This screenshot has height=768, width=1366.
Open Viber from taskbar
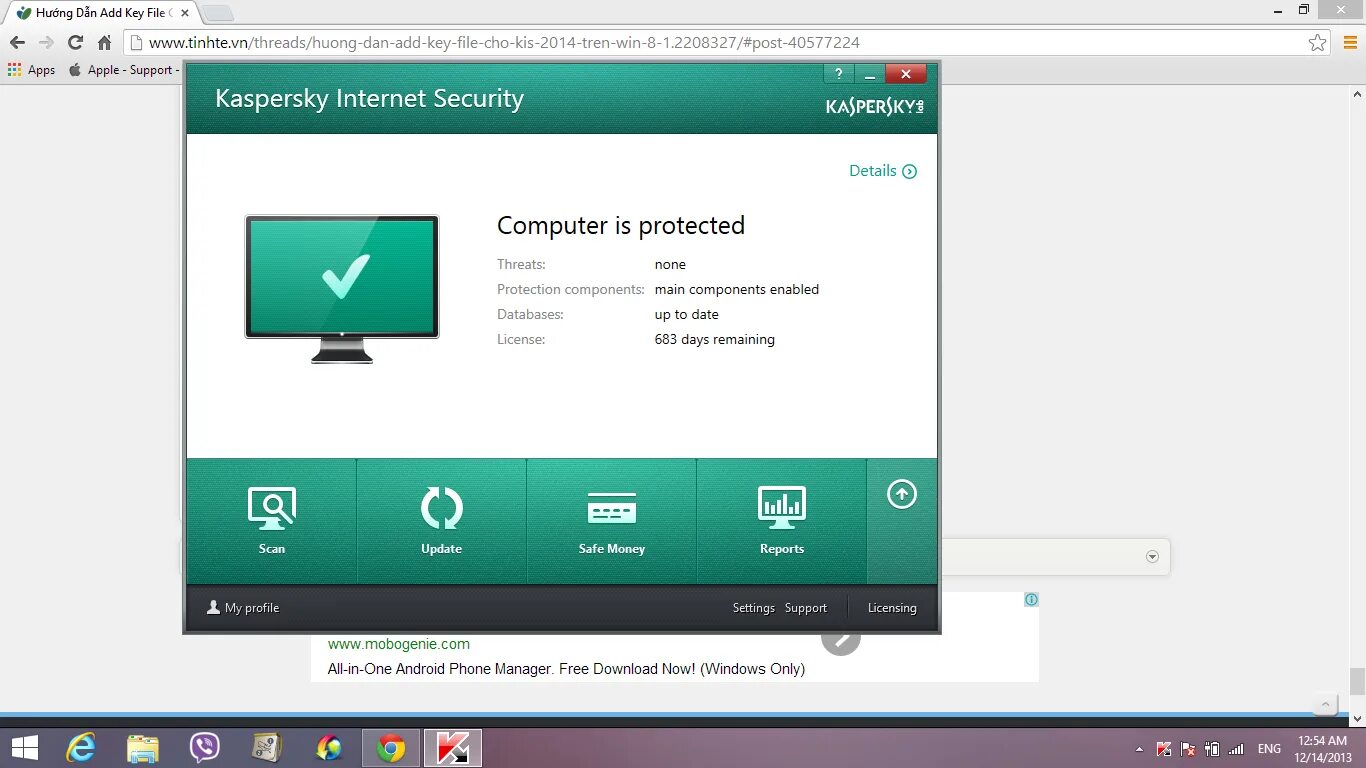[x=205, y=748]
